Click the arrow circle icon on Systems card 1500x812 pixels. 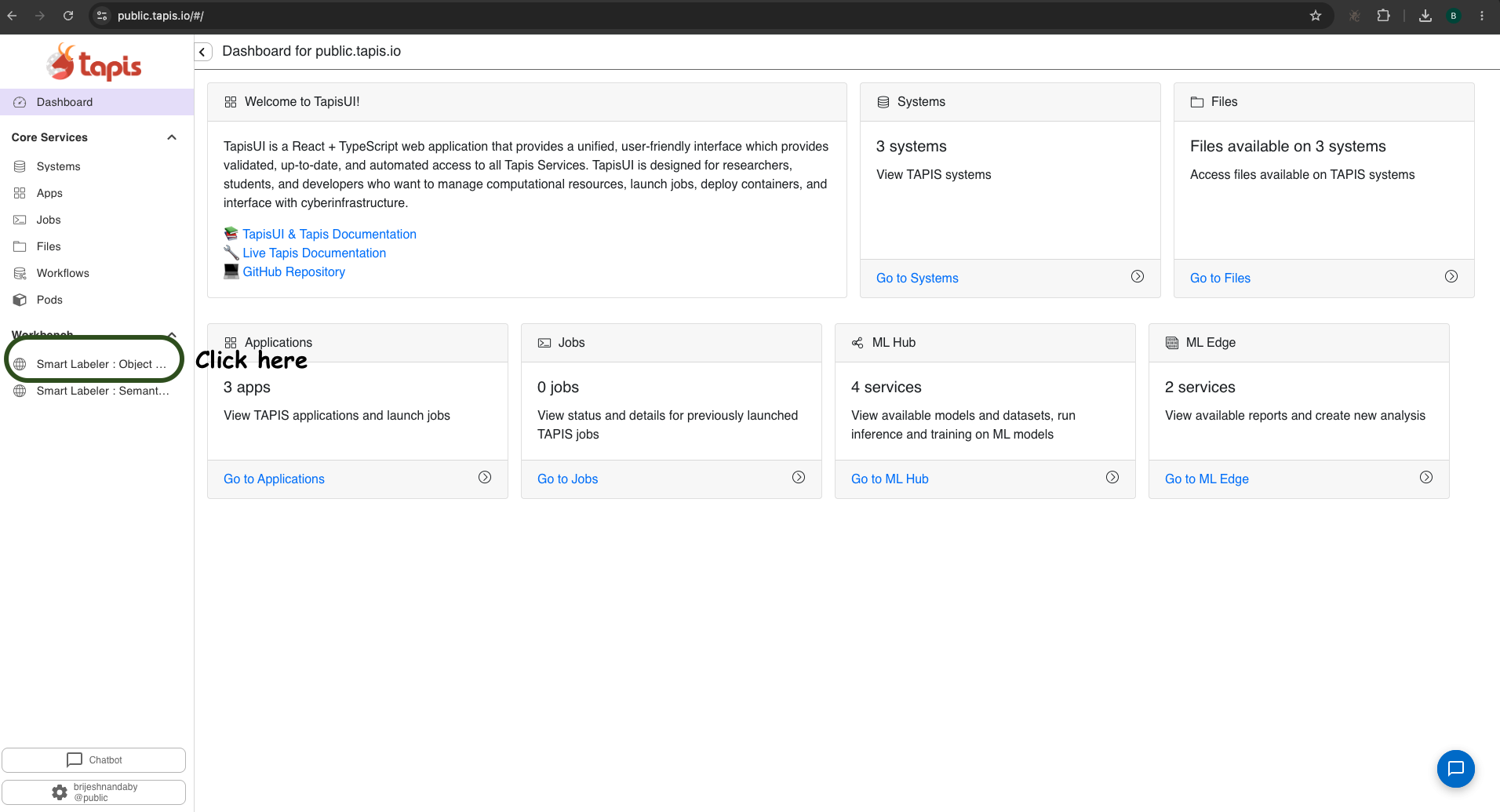point(1138,276)
